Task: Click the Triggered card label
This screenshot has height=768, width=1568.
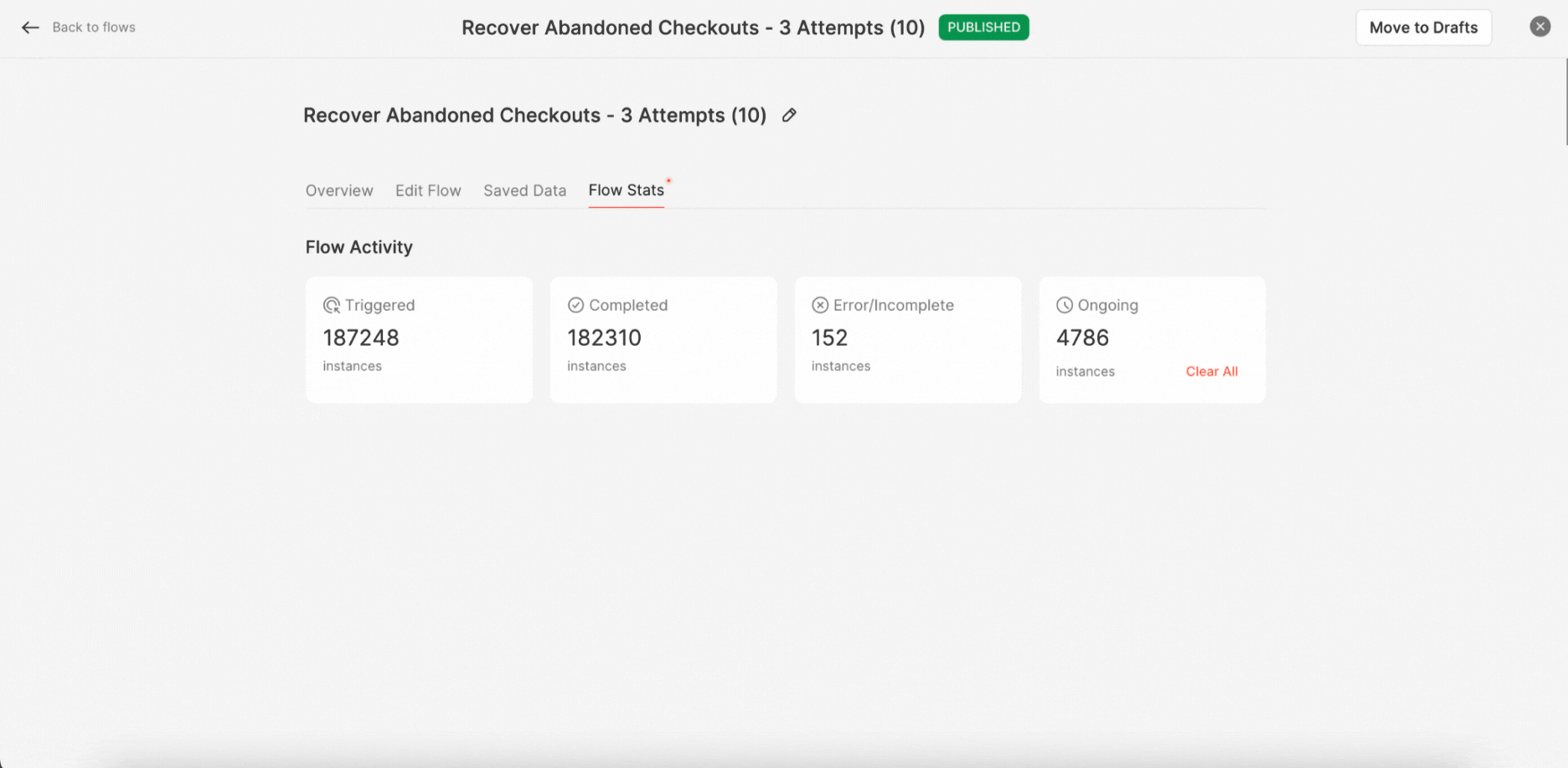Action: tap(379, 306)
